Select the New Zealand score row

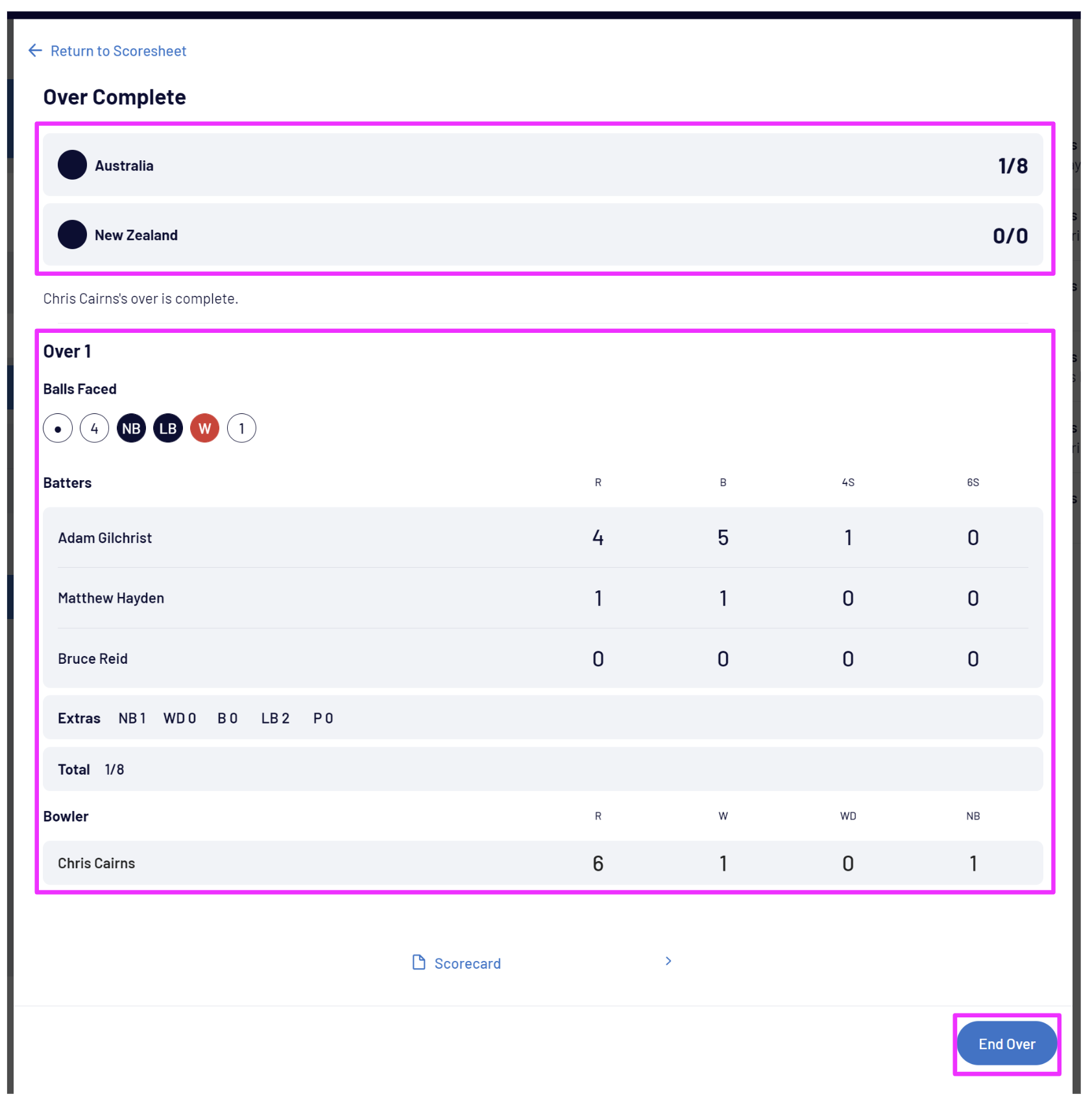pos(542,236)
